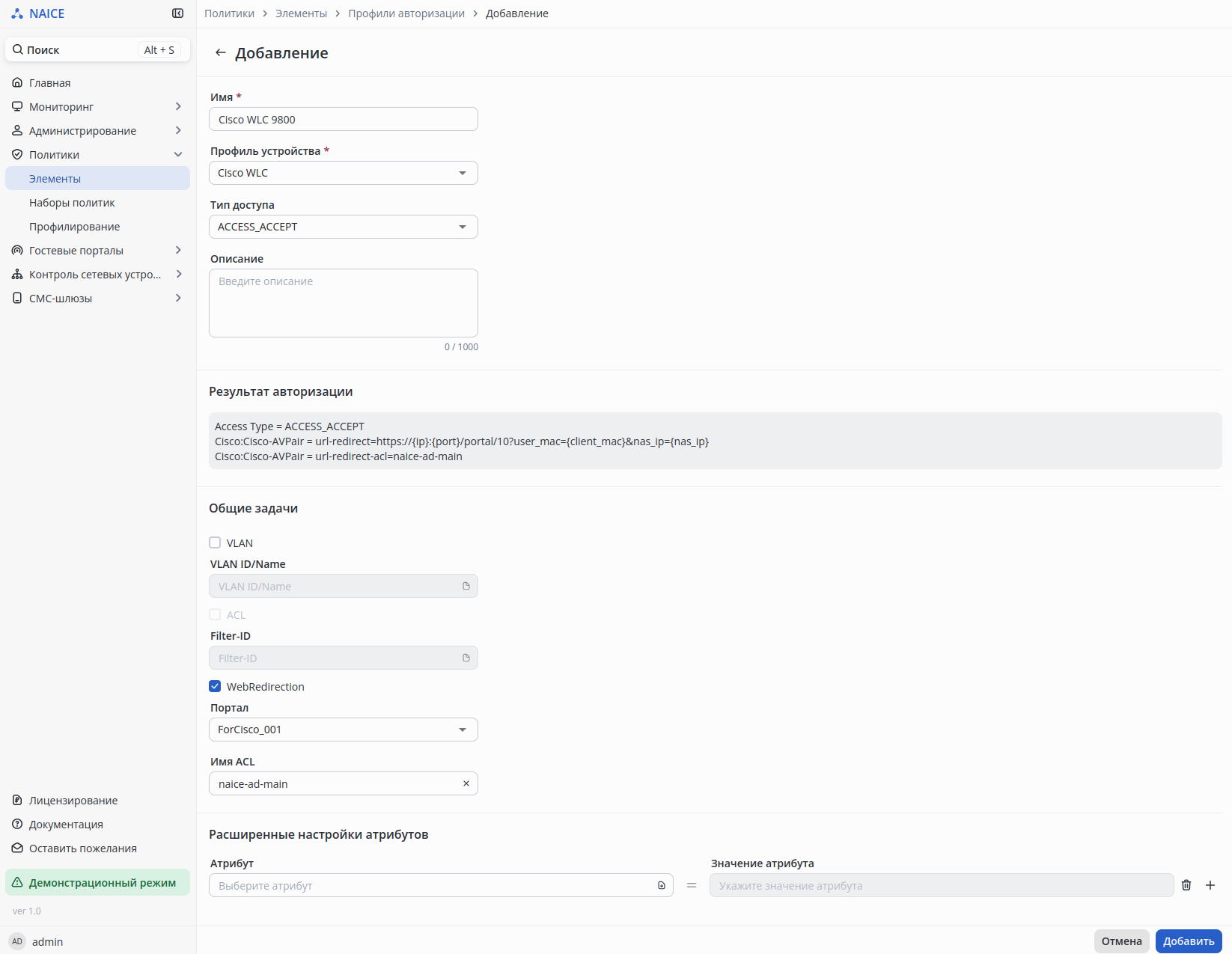Image resolution: width=1232 pixels, height=954 pixels.
Task: Uncheck the WebRedirection checkbox
Action: point(215,686)
